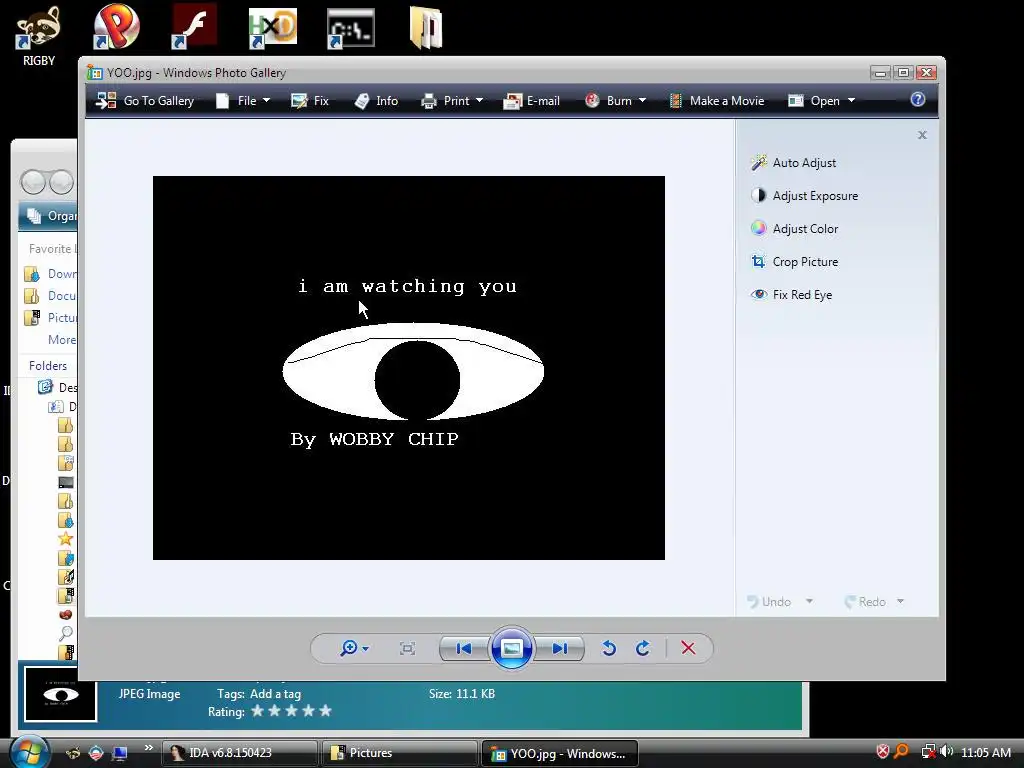Viewport: 1024px width, 768px height.
Task: Select Fix Red Eye tool
Action: (x=792, y=295)
